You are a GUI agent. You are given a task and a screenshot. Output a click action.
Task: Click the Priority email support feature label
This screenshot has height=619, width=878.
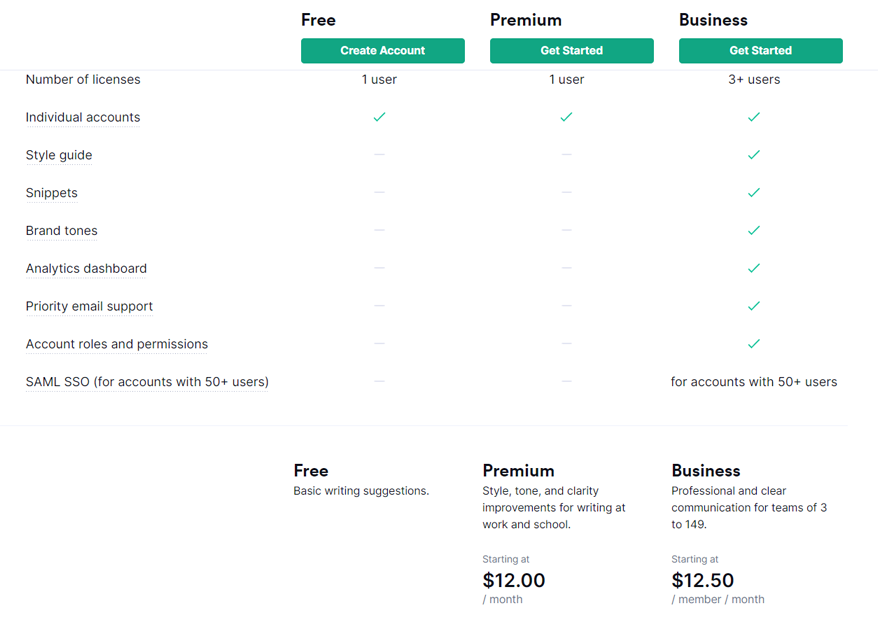pyautogui.click(x=89, y=306)
